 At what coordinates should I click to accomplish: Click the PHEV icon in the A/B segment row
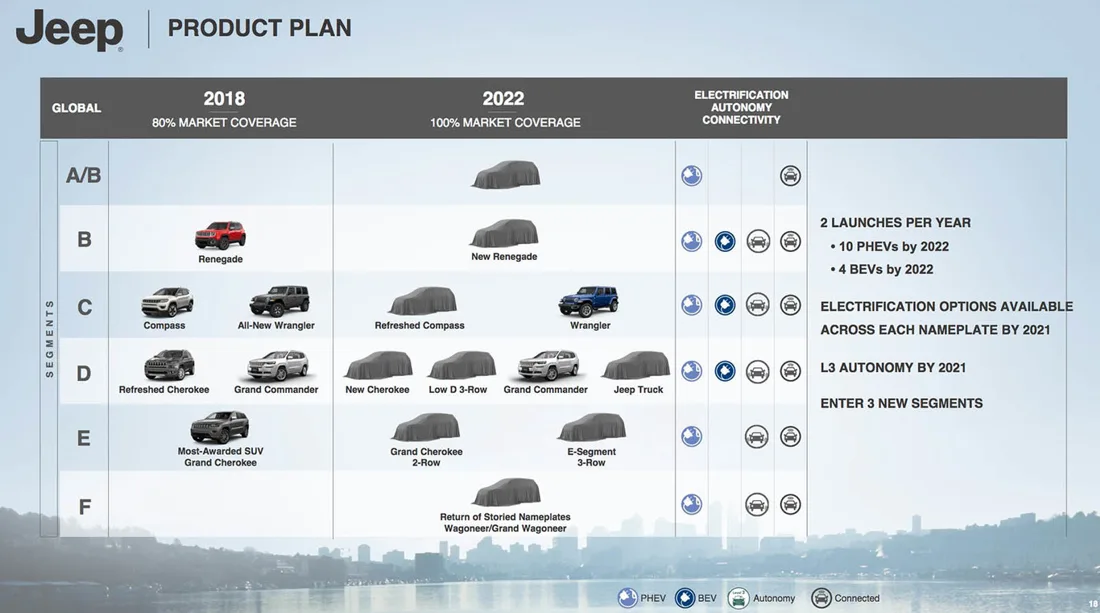click(x=691, y=175)
